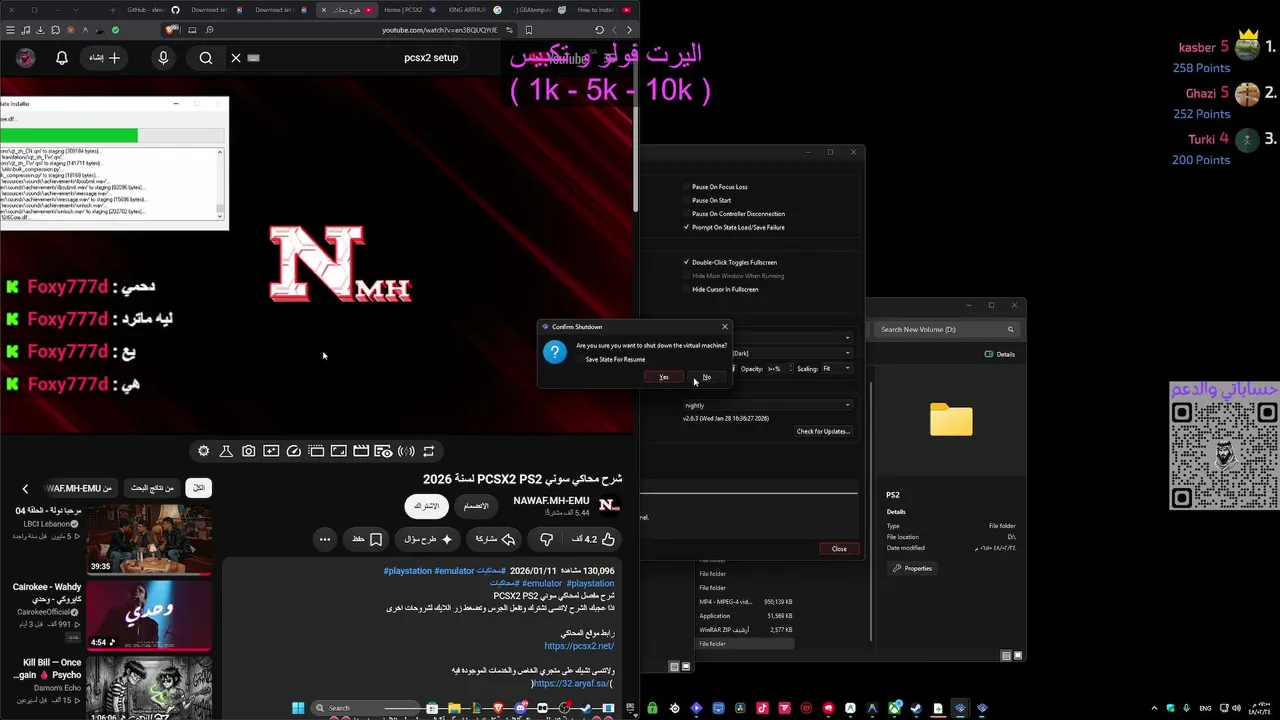Open the Dark theme dropdown
This screenshot has width=1280, height=720.
(792, 353)
